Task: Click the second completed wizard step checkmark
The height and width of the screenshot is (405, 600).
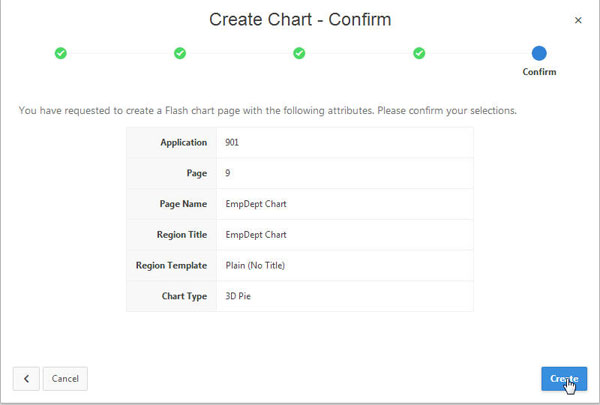Action: point(180,53)
